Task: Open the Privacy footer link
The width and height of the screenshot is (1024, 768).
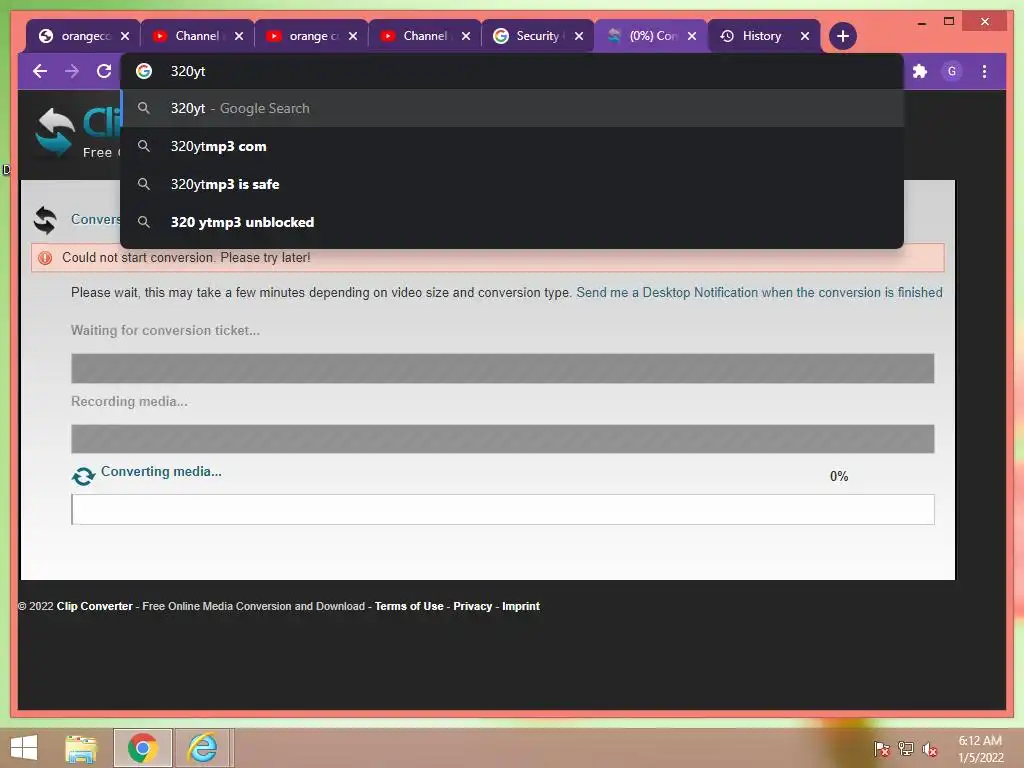Action: 472,606
